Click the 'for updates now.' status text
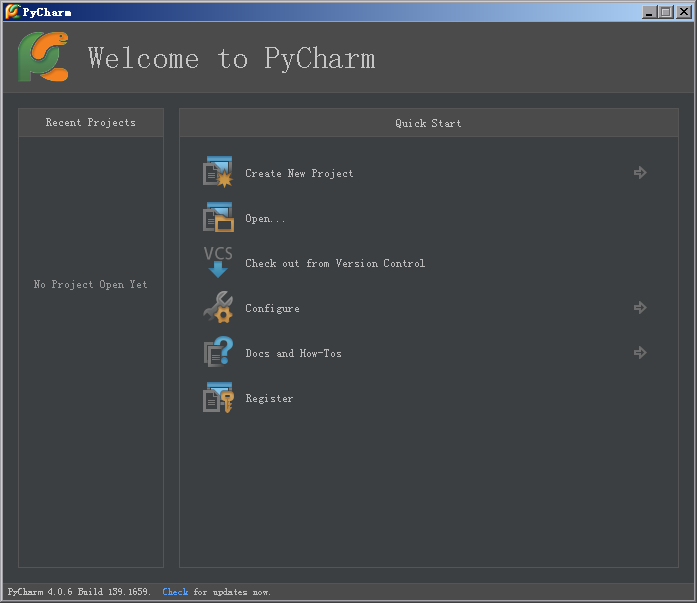 coord(232,592)
